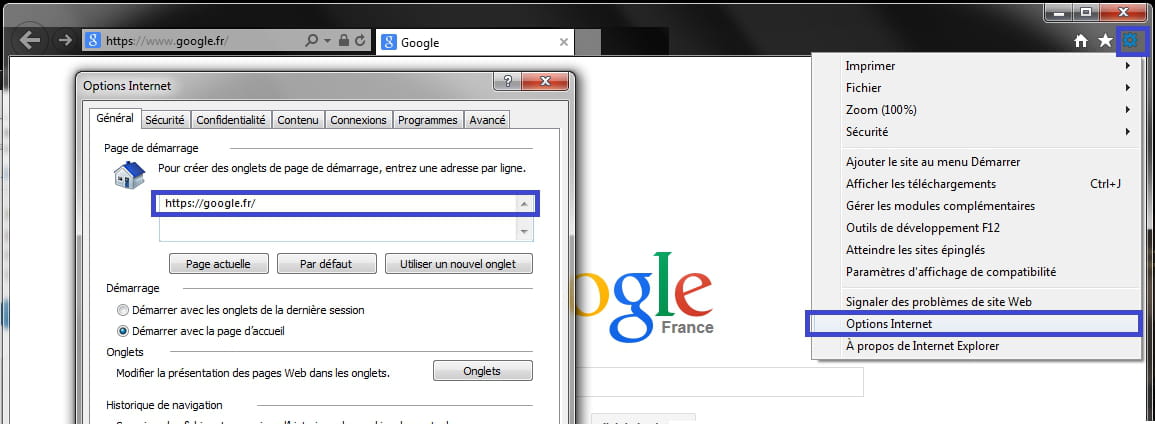Switch to the Connexions tab
Viewport: 1155px width, 424px height.
point(358,120)
